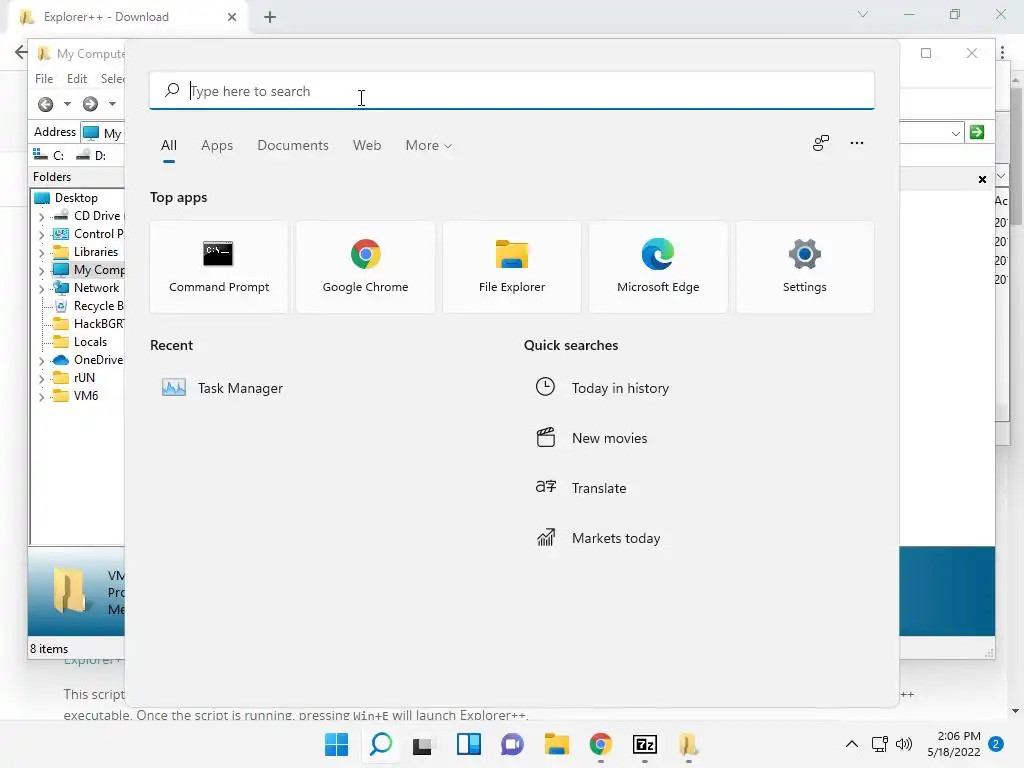Select D: drive in Explorer++ drives bar
Image resolution: width=1024 pixels, height=768 pixels.
[x=91, y=155]
